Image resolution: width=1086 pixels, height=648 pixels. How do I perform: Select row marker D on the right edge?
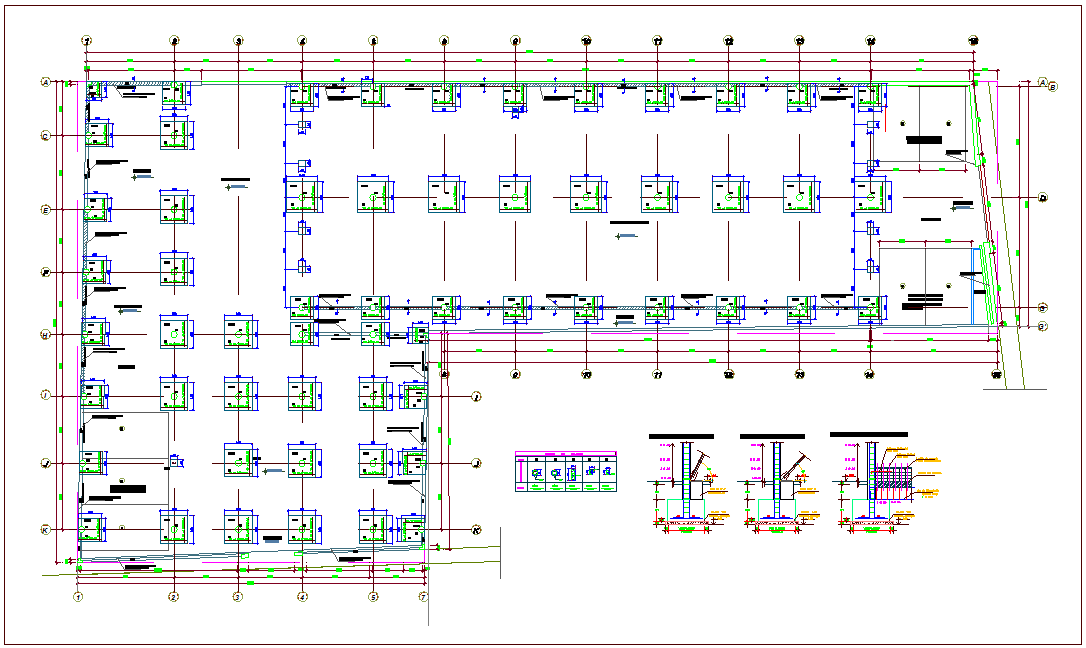[x=1042, y=198]
